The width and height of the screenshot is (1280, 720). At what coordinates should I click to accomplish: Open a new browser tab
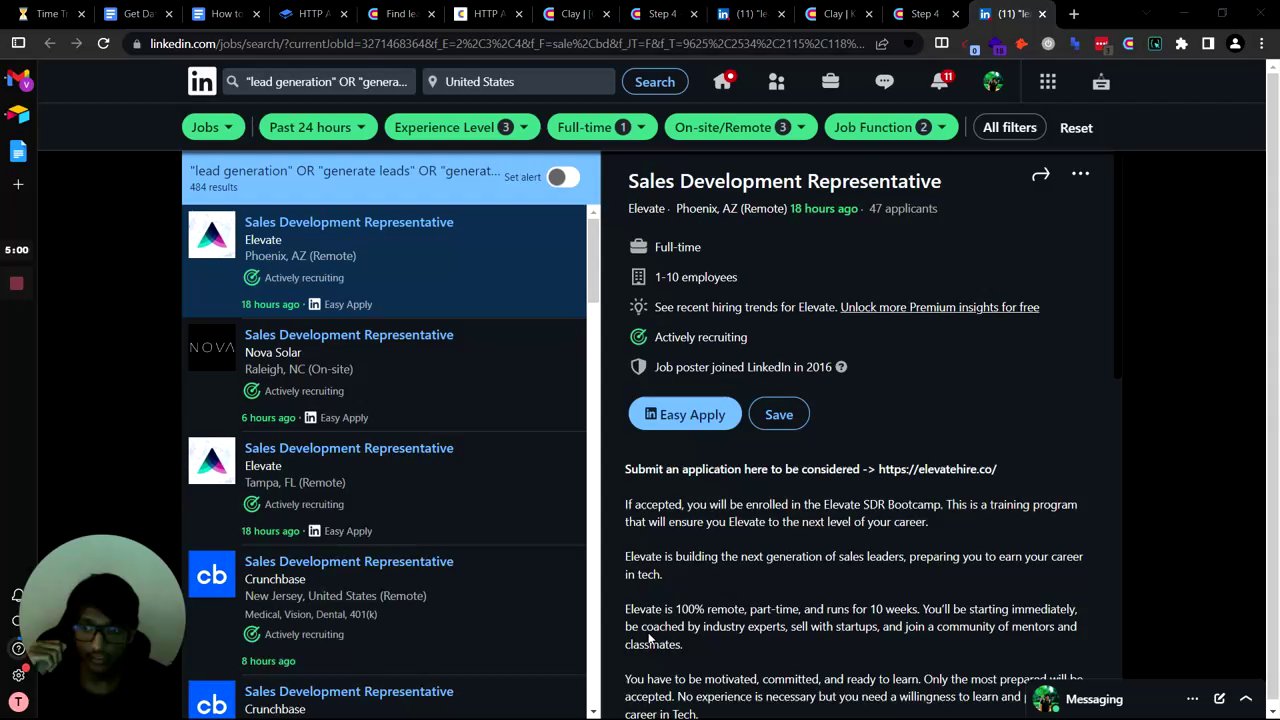(1074, 14)
